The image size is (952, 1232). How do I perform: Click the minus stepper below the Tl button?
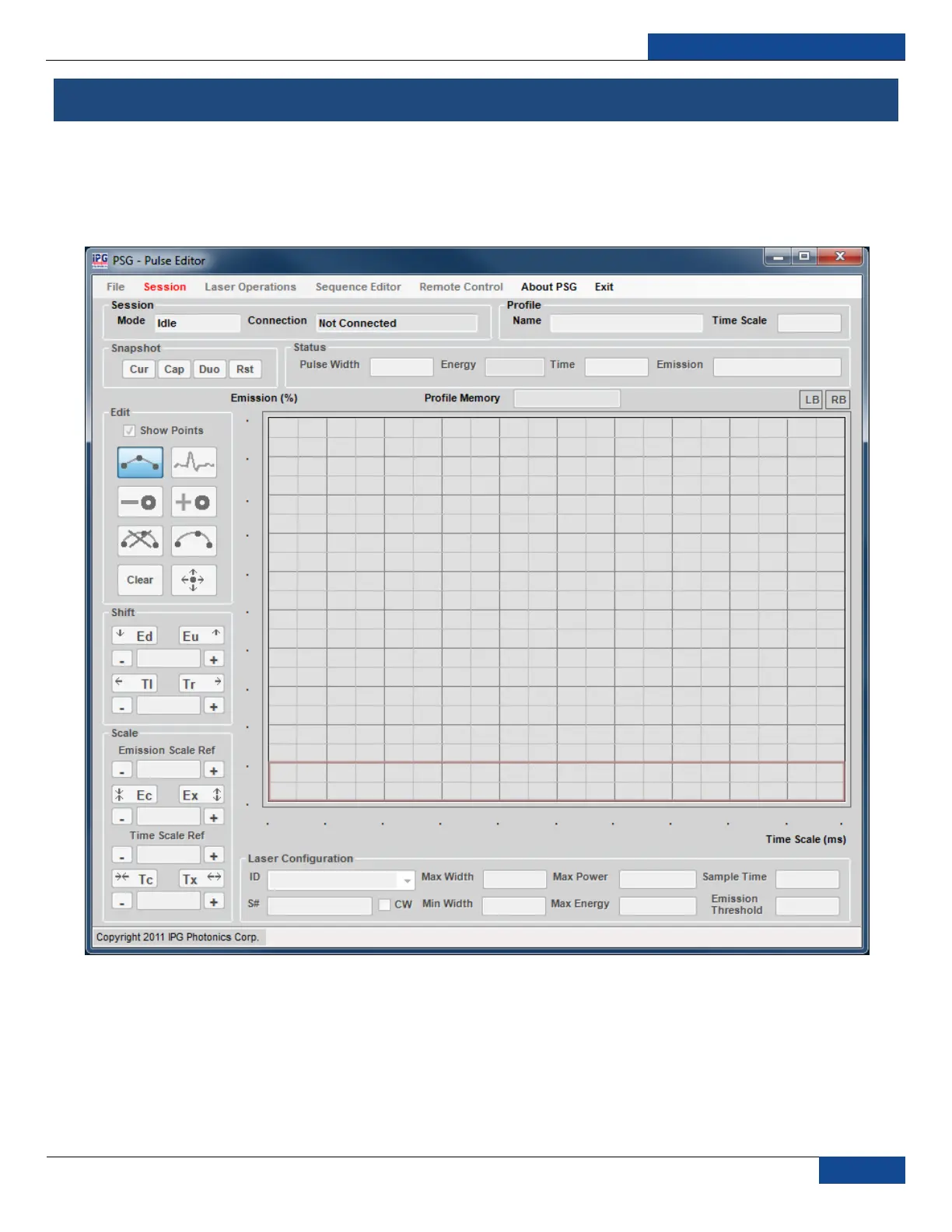click(x=122, y=706)
